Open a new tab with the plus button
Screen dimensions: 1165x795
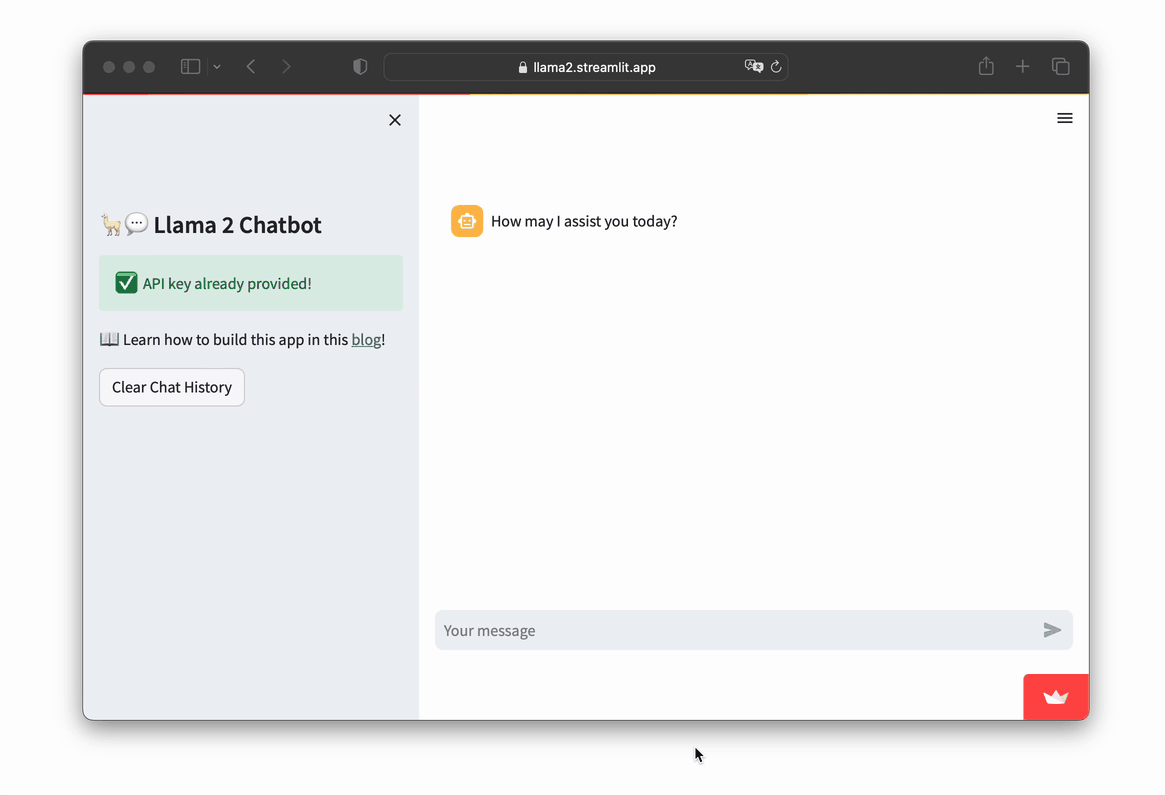1022,66
